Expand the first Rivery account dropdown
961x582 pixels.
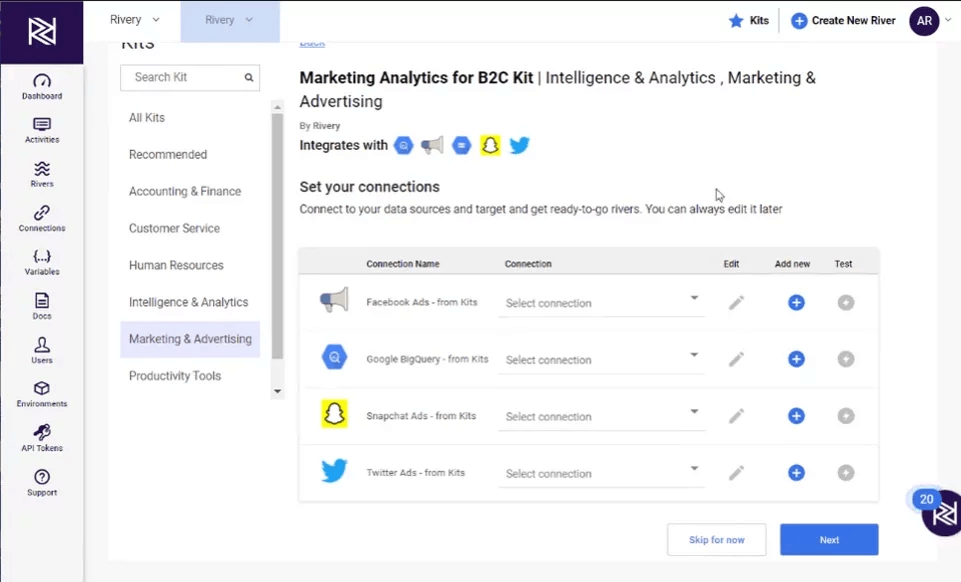pos(135,20)
